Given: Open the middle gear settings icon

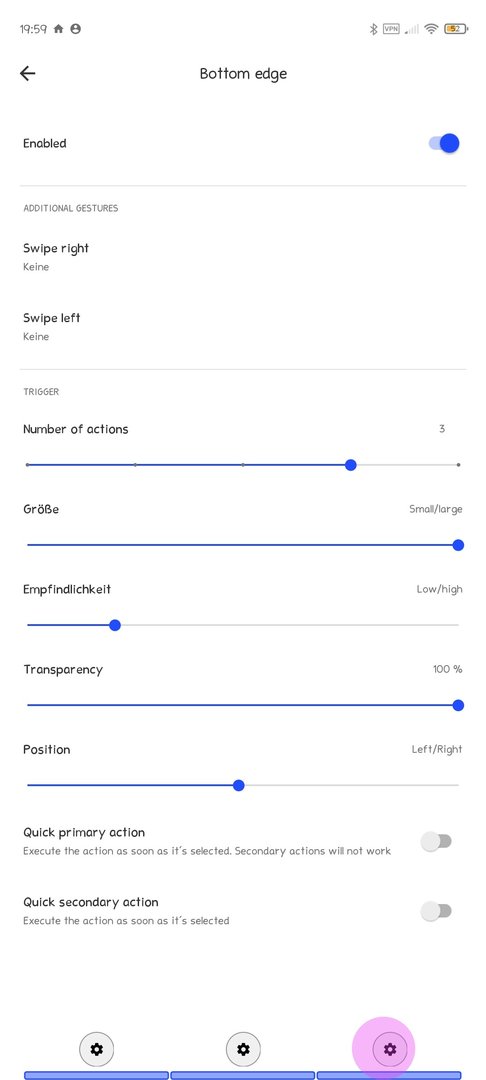Looking at the screenshot, I should click(243, 1050).
